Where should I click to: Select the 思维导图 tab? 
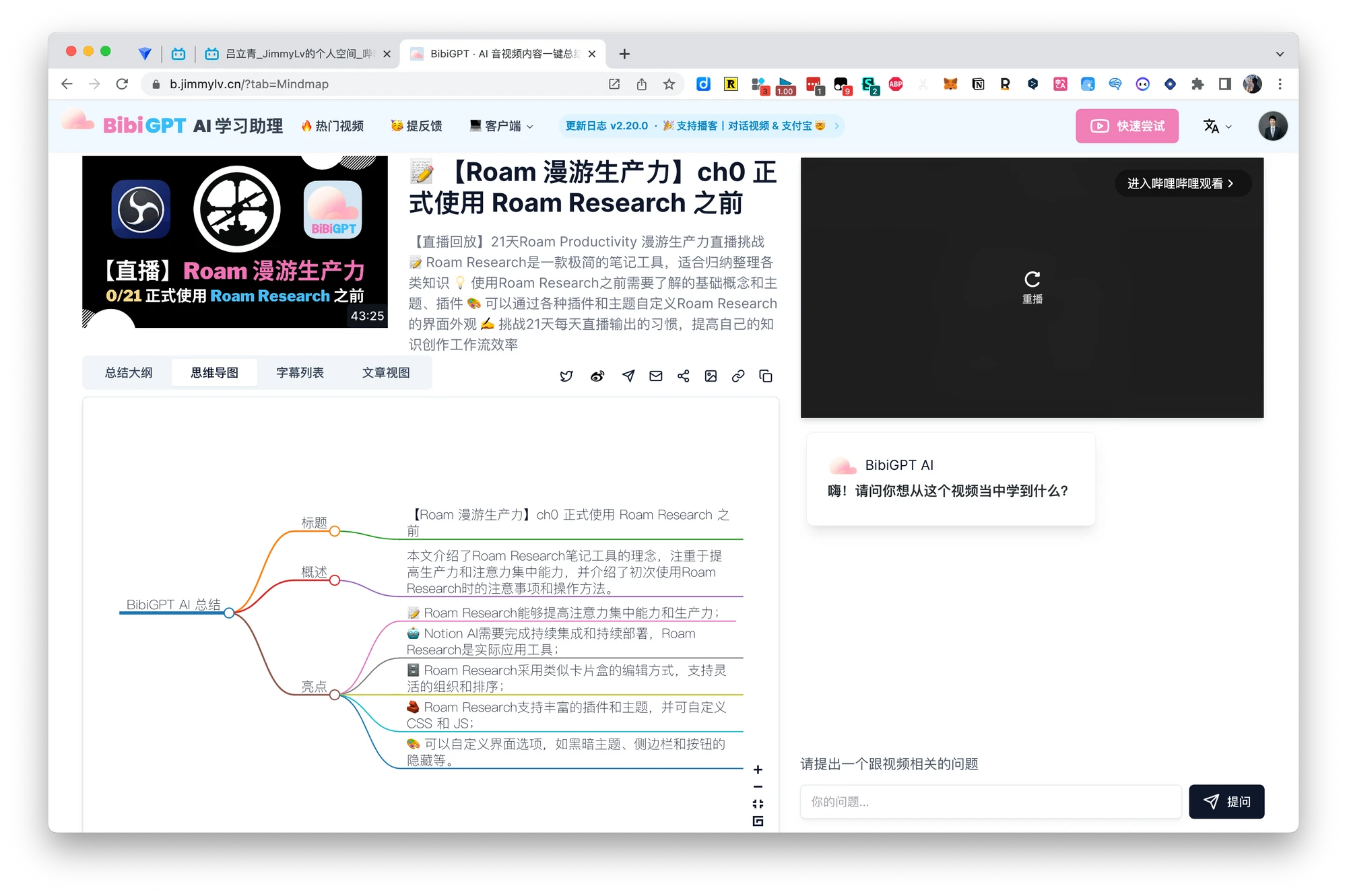[214, 373]
